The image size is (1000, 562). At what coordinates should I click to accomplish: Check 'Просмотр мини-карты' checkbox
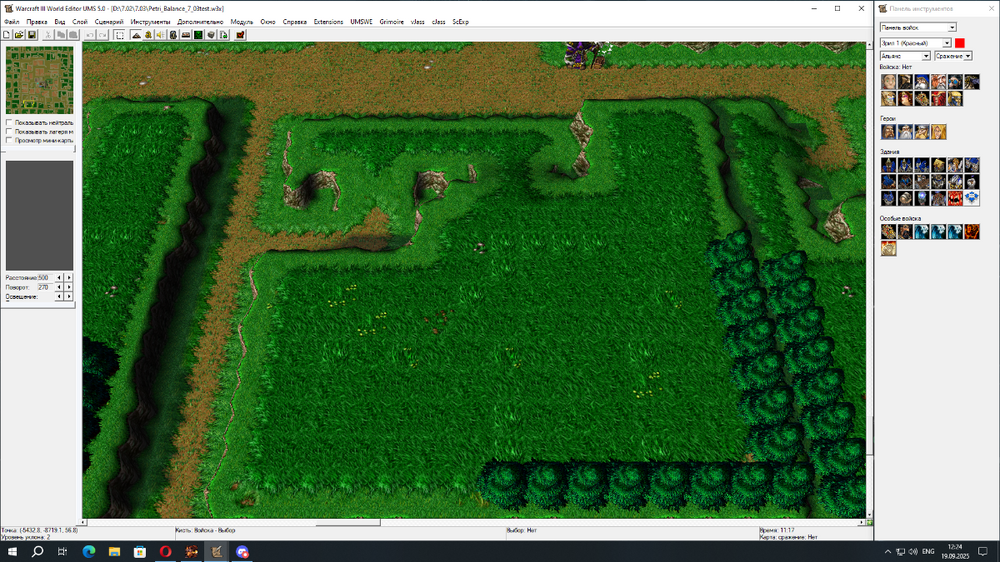point(10,141)
